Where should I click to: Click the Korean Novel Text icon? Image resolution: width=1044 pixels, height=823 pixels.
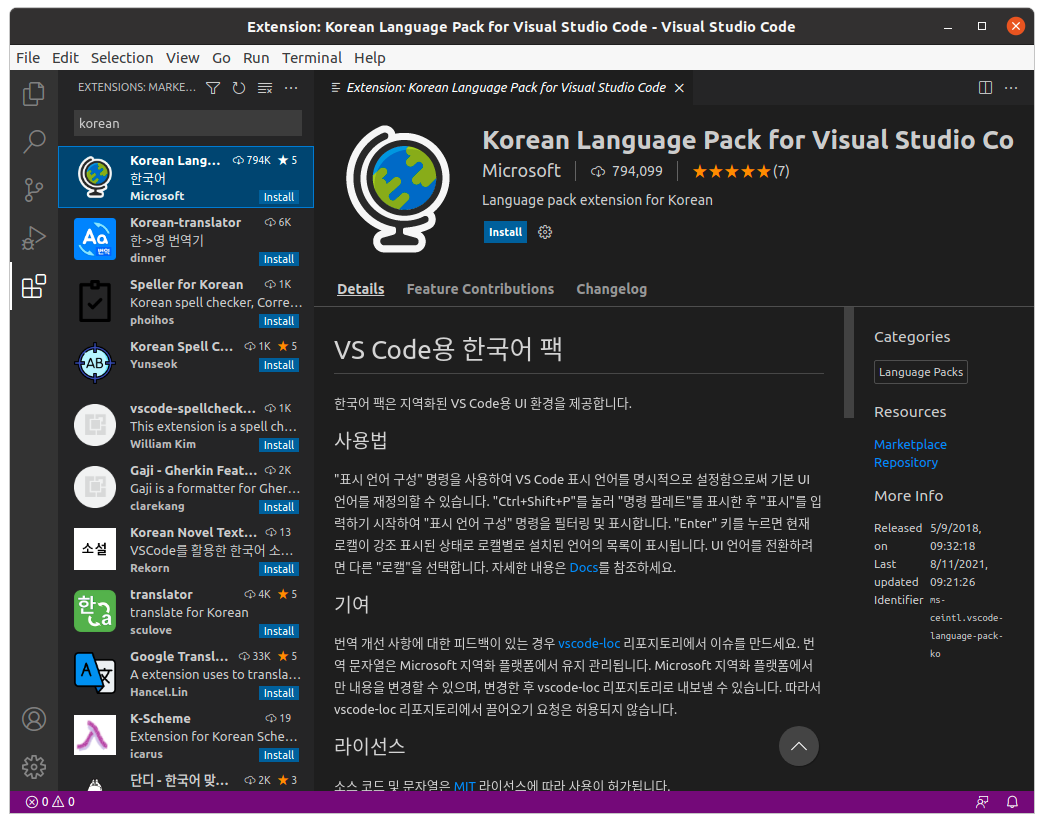point(95,549)
